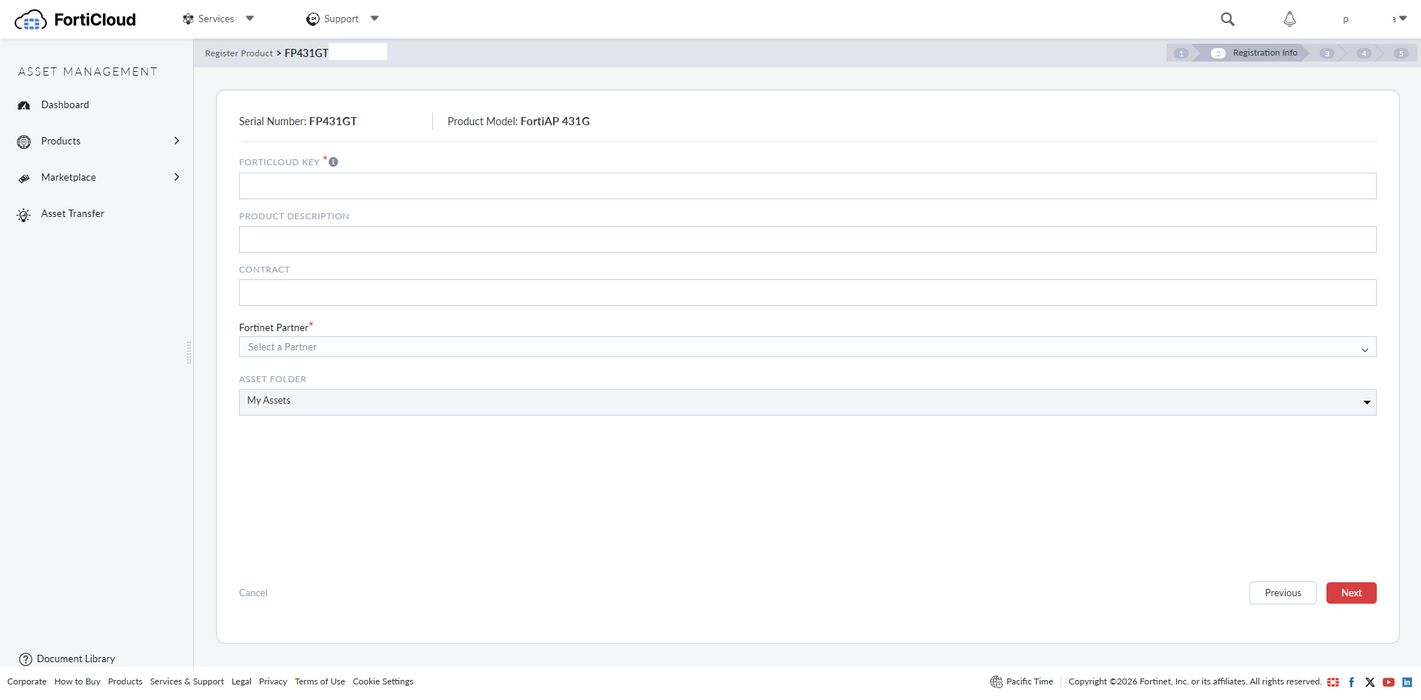Screen dimensions: 1421x700
Task: Open the YouTube icon in footer
Action: tap(1388, 682)
